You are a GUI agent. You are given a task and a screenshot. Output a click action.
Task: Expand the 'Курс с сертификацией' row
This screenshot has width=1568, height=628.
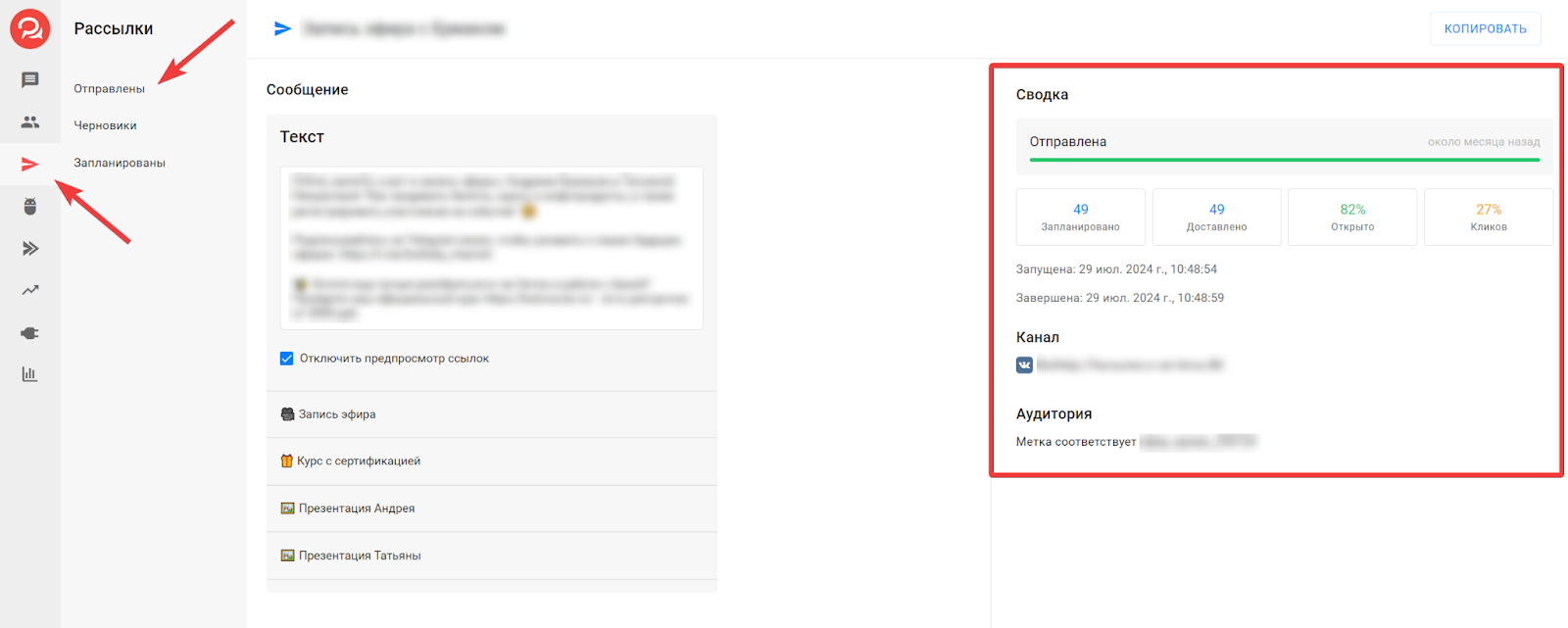(x=491, y=461)
